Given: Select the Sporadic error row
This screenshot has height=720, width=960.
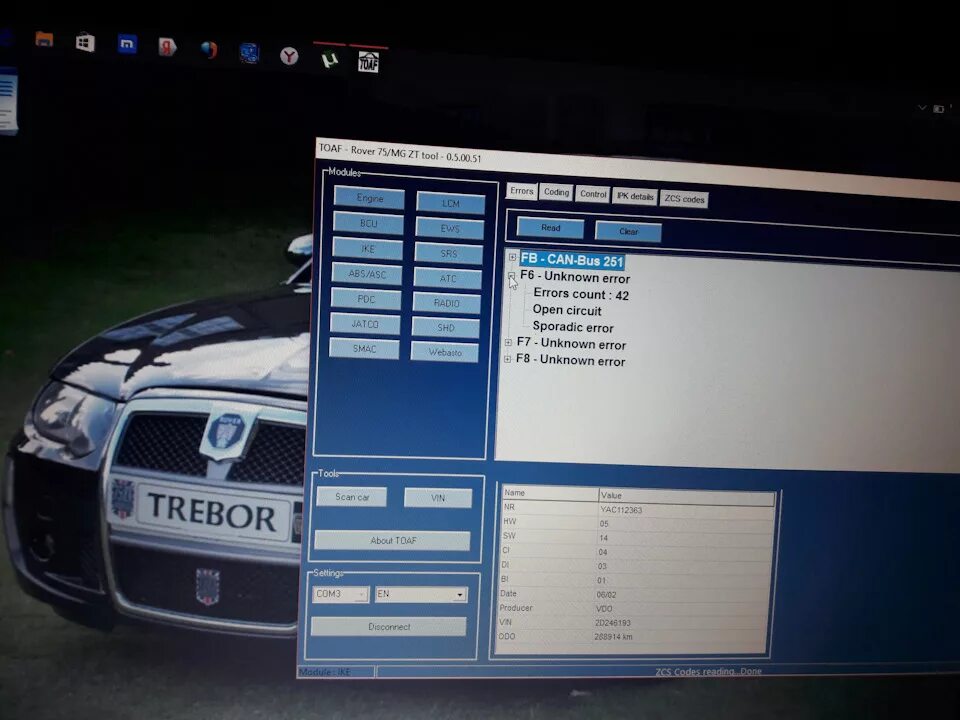Looking at the screenshot, I should 573,327.
